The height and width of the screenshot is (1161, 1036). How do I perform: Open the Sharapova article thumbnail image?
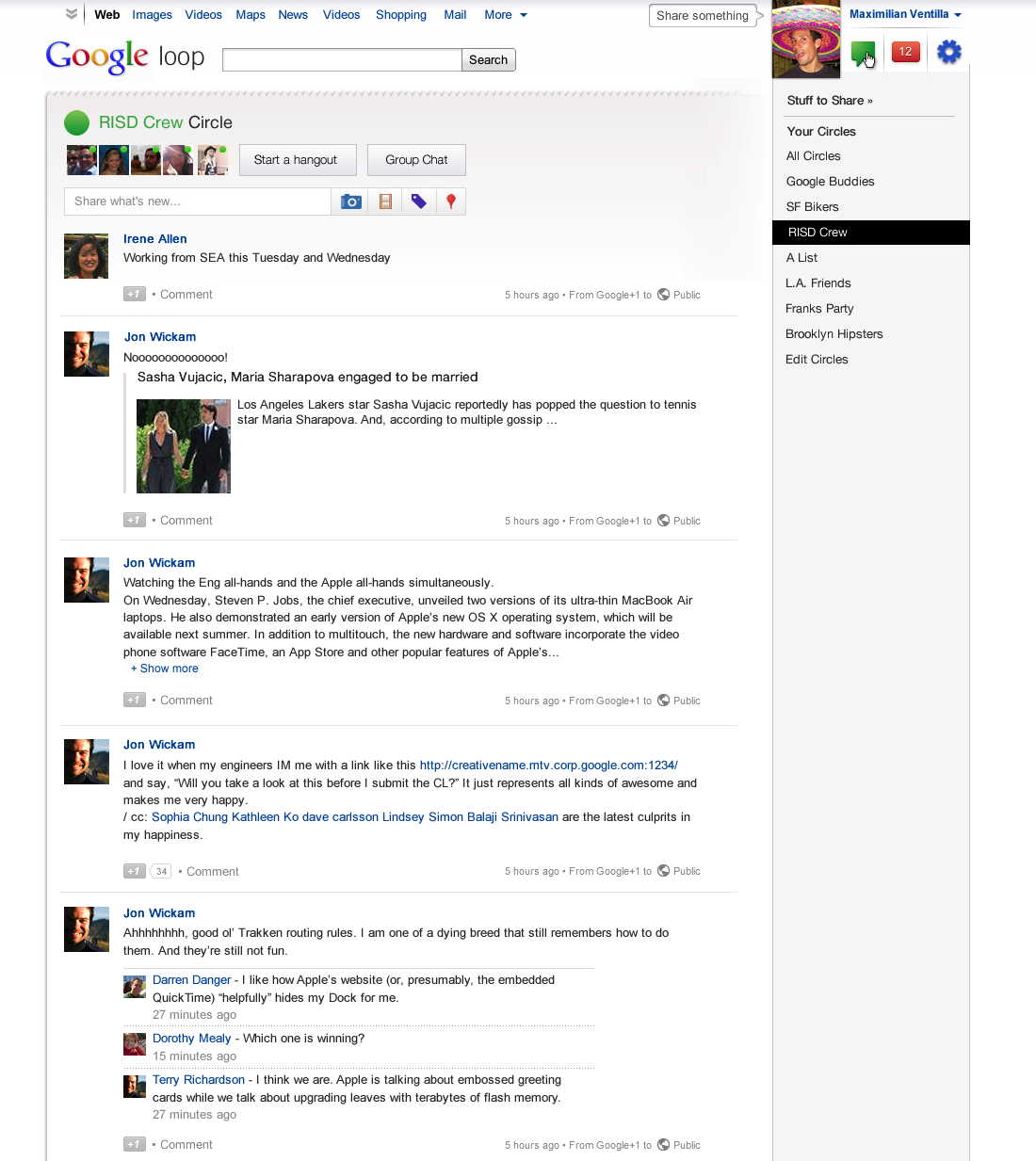pos(184,446)
